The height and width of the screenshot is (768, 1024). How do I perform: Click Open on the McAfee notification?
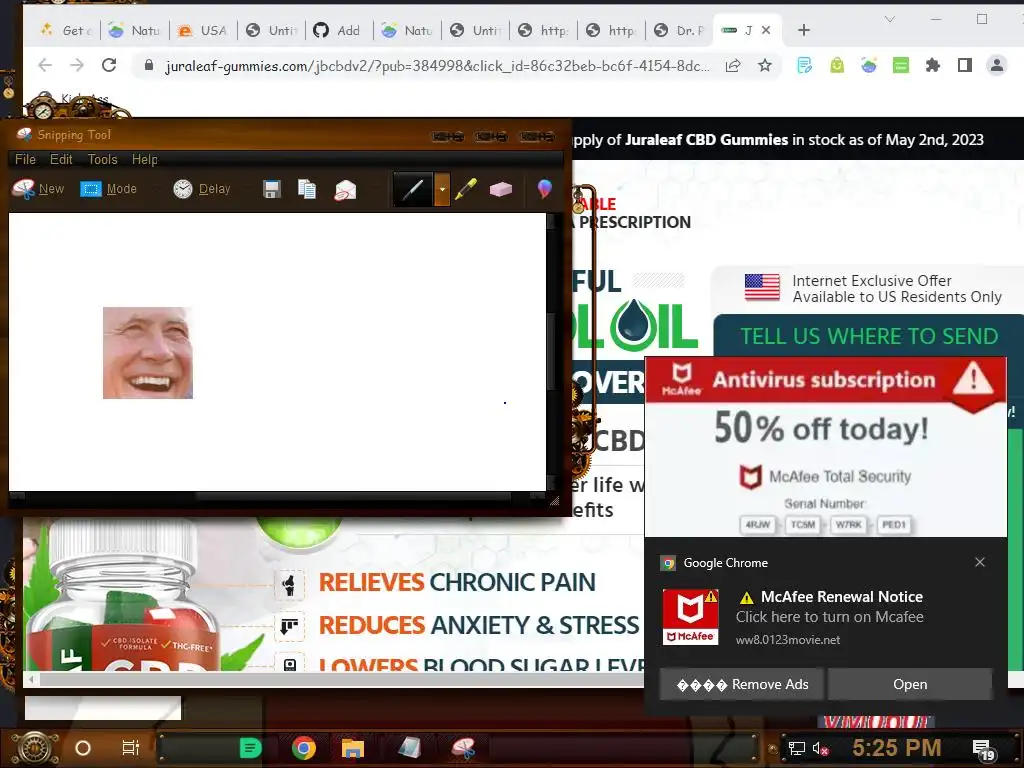coord(910,684)
